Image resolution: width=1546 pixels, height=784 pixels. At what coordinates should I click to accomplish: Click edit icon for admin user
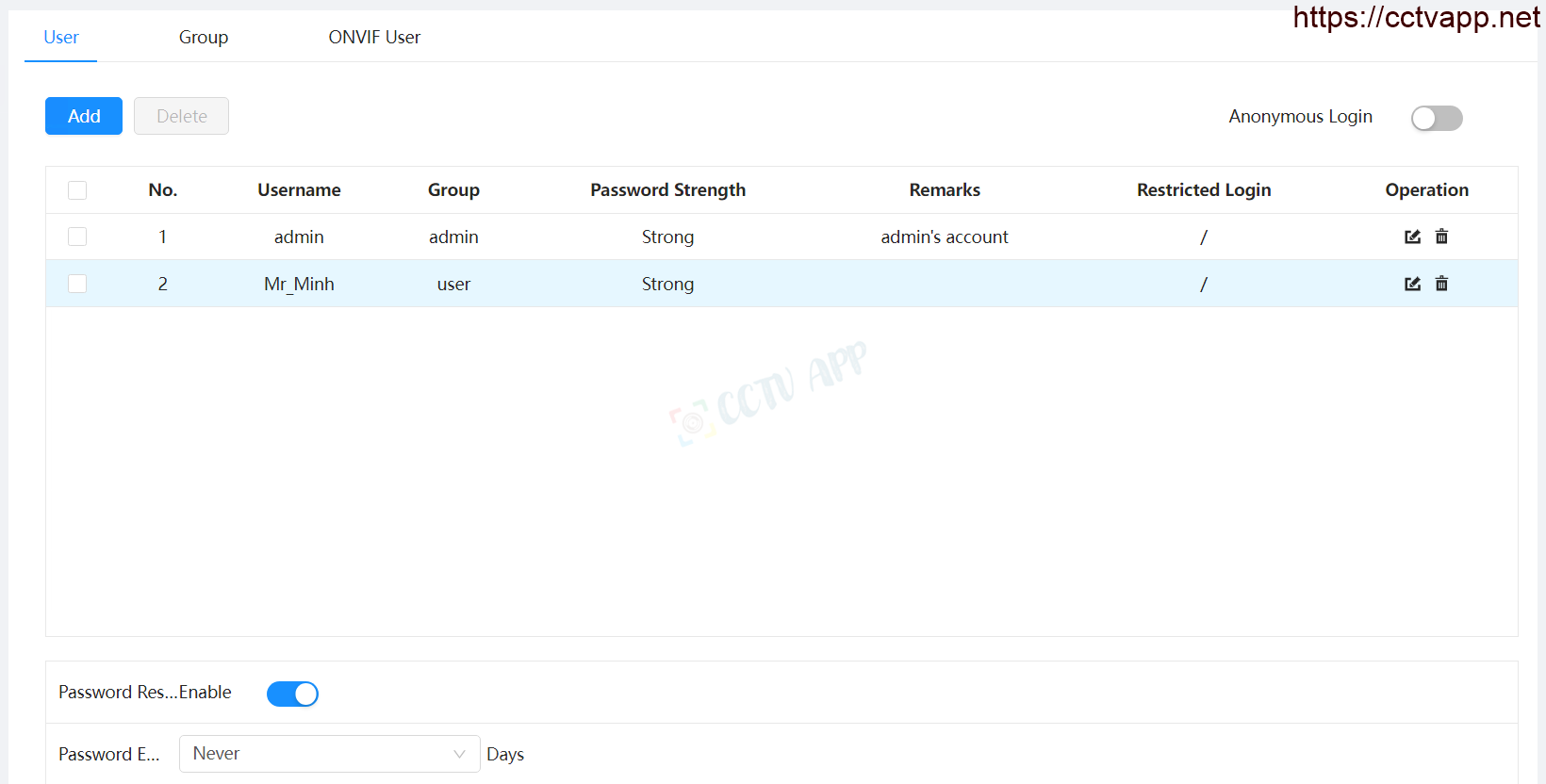1412,237
